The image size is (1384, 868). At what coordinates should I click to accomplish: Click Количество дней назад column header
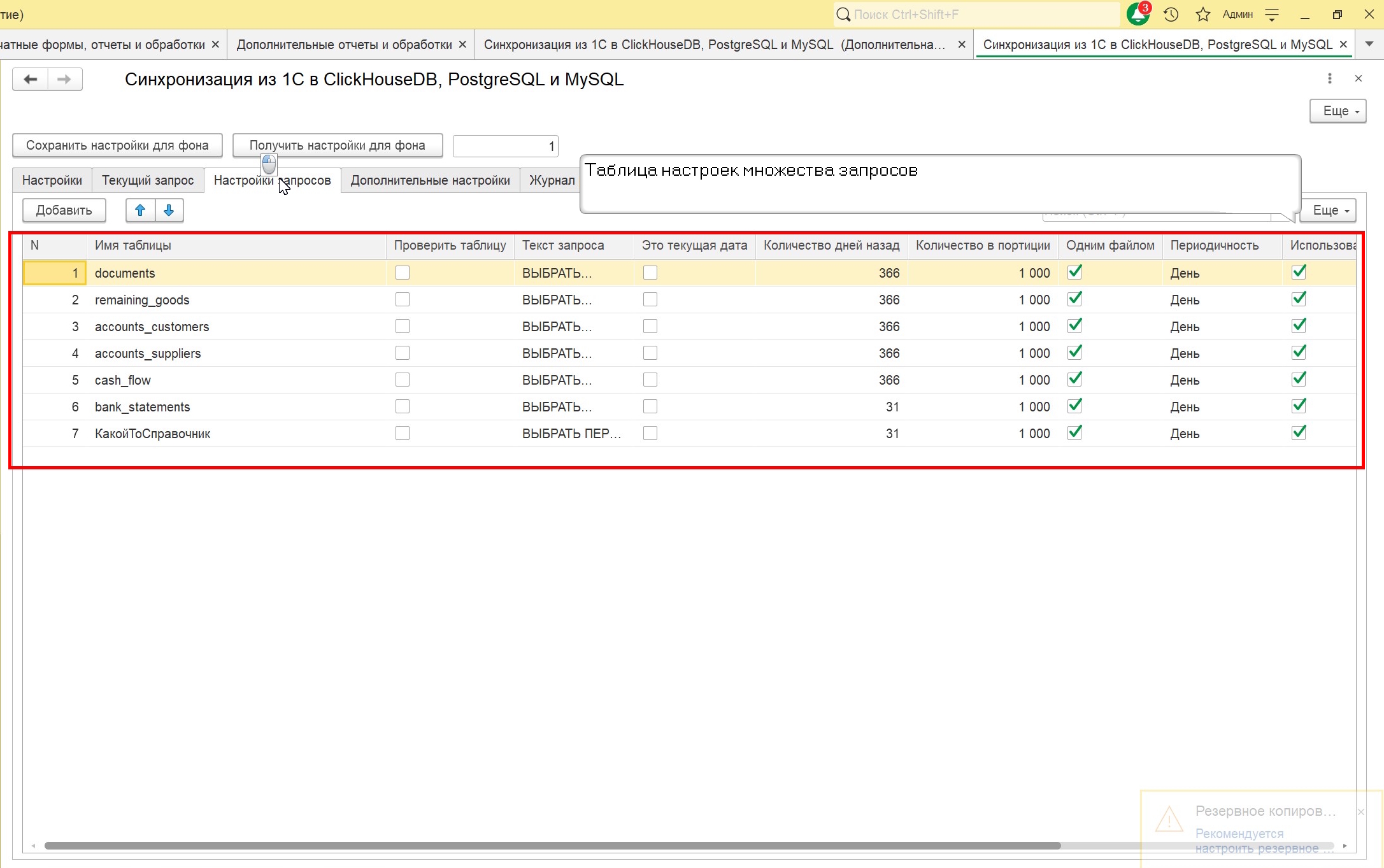click(x=831, y=246)
